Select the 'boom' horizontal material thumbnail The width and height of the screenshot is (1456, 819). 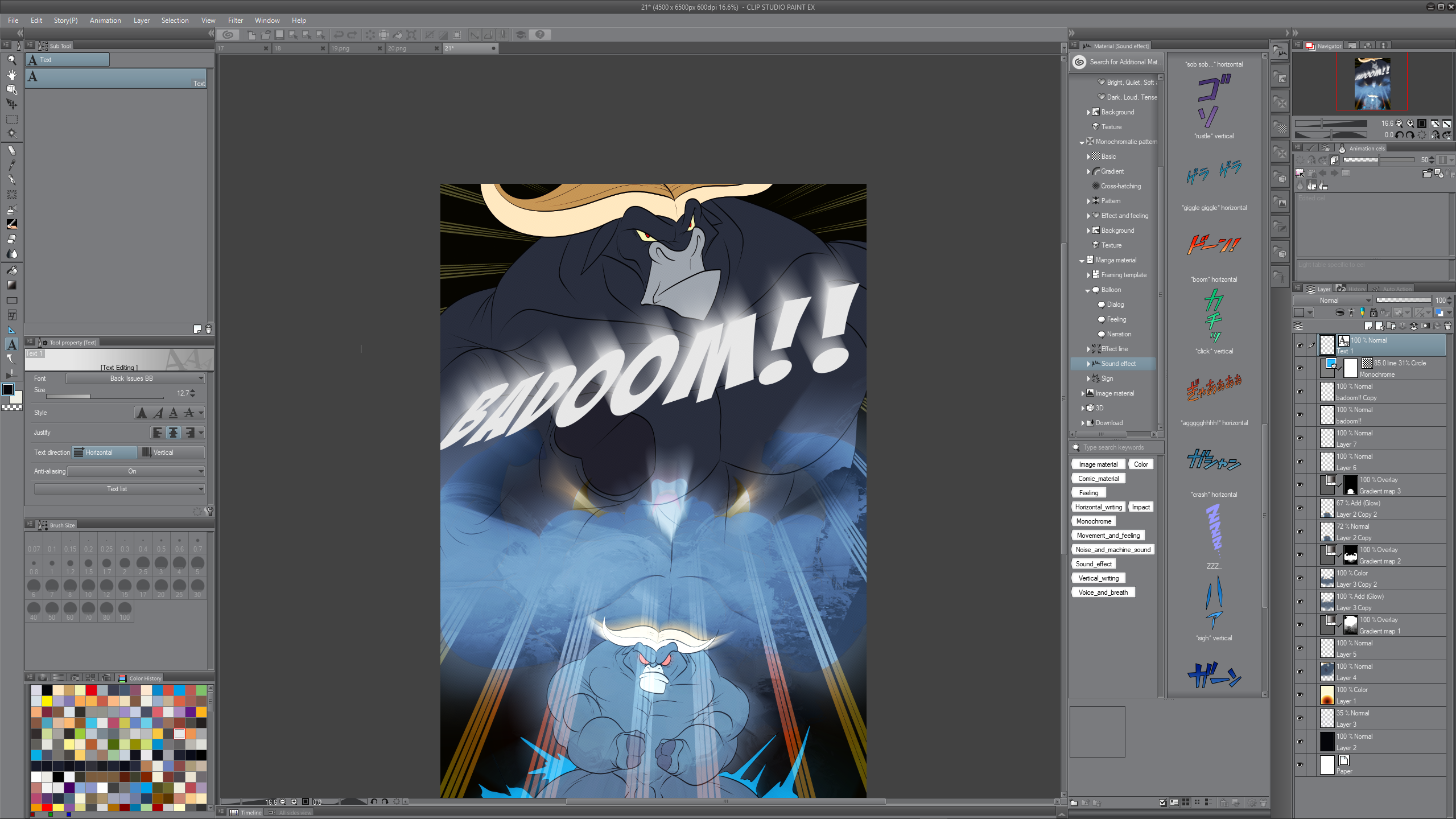tap(1214, 246)
